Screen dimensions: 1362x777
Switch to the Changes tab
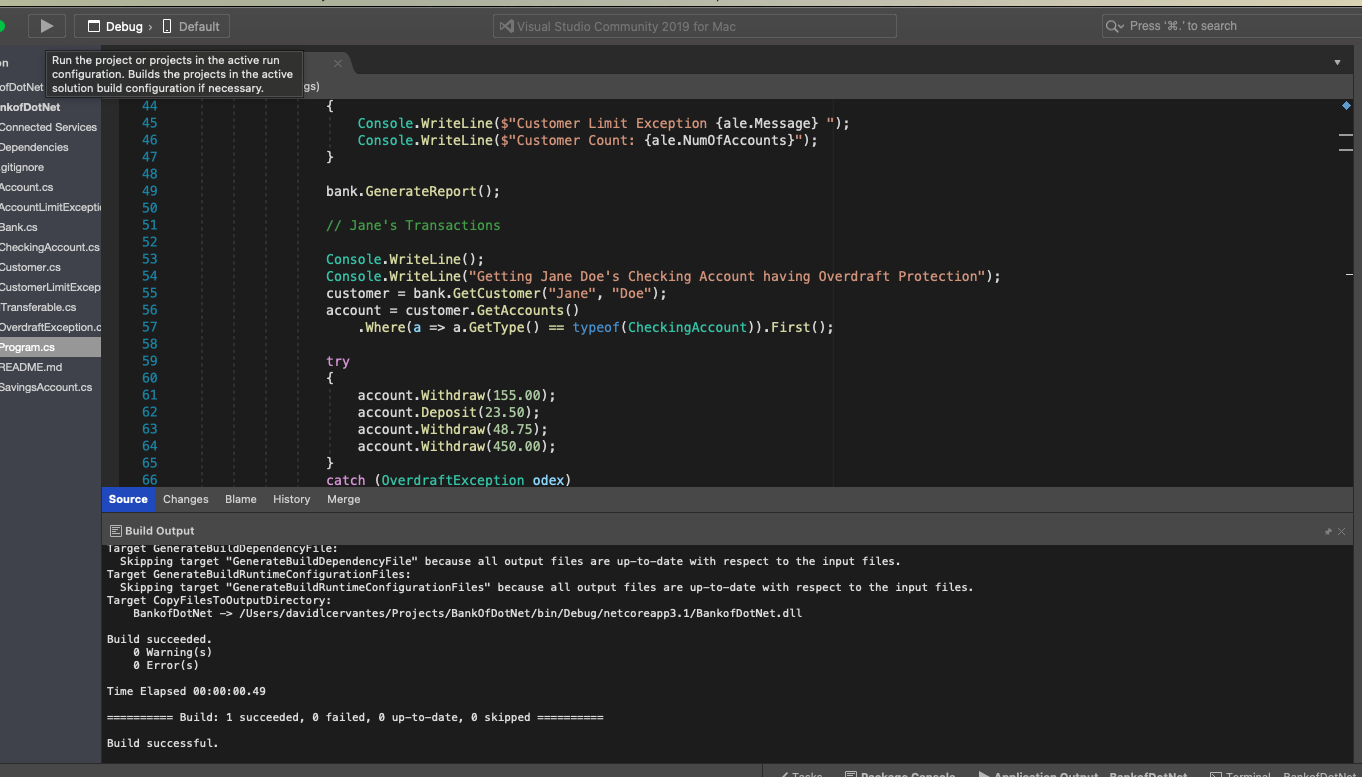(x=186, y=499)
